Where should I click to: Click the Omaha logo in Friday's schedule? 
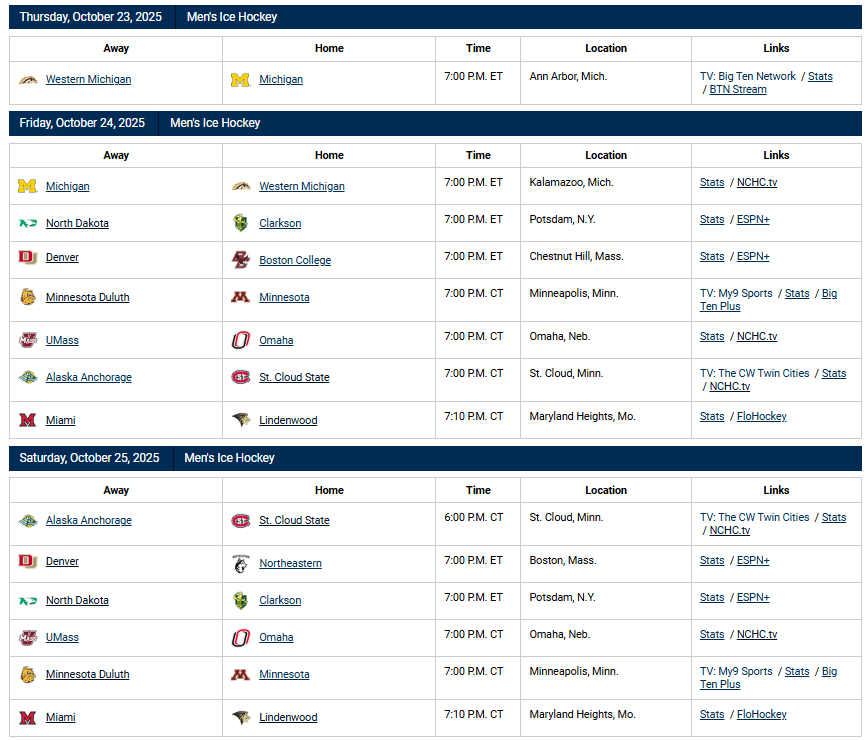coord(240,340)
